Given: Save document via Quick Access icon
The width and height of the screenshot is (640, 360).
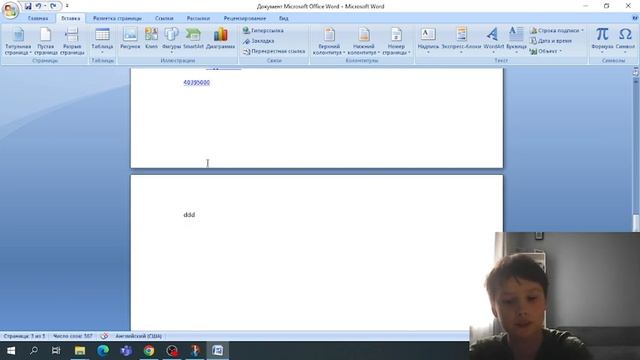Looking at the screenshot, I should coord(28,6).
